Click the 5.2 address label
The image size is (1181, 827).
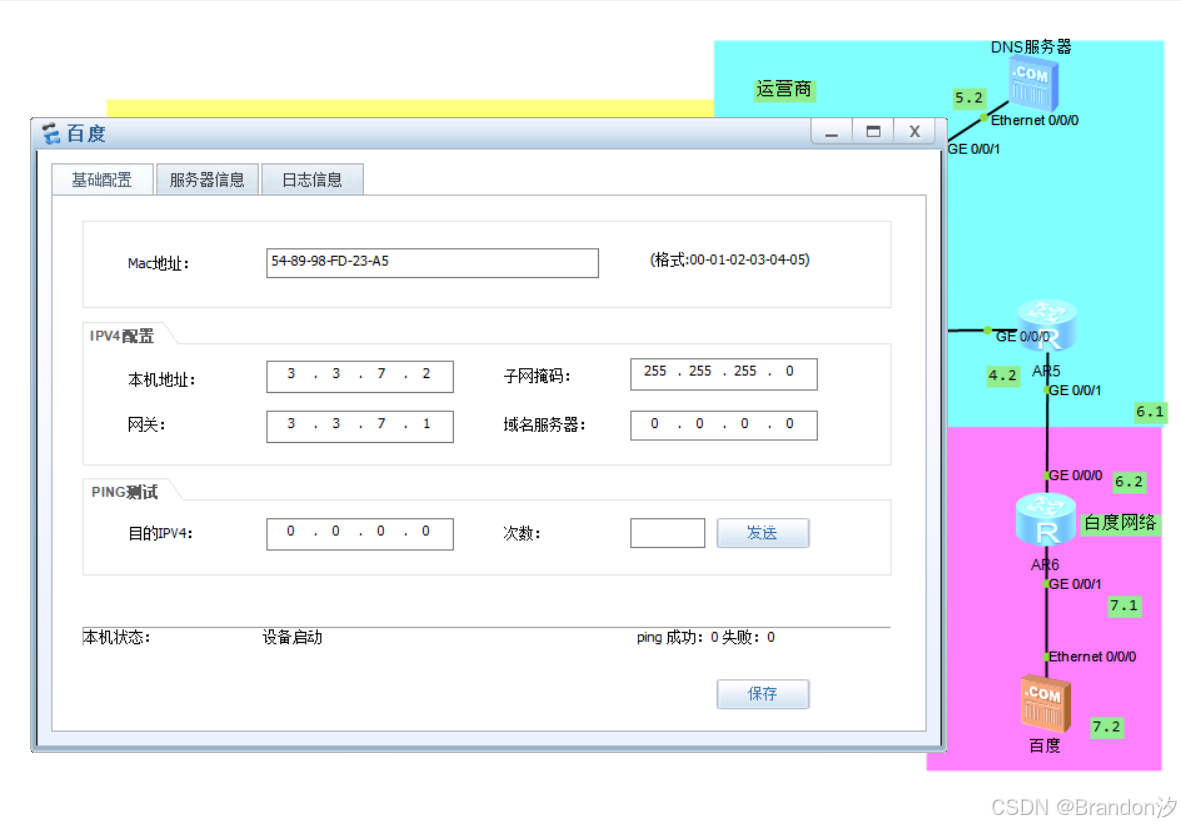969,98
